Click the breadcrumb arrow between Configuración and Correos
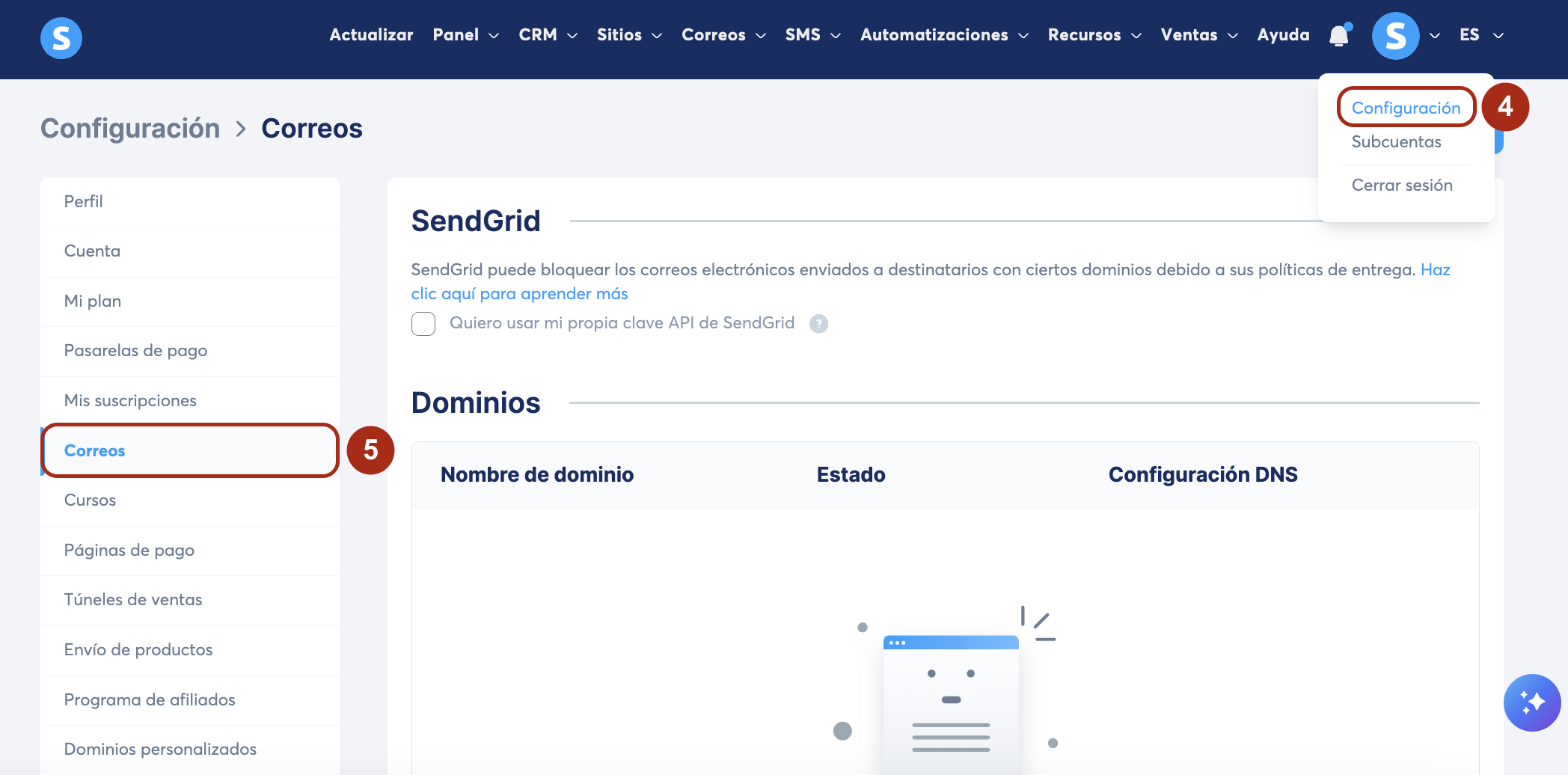 [x=241, y=129]
